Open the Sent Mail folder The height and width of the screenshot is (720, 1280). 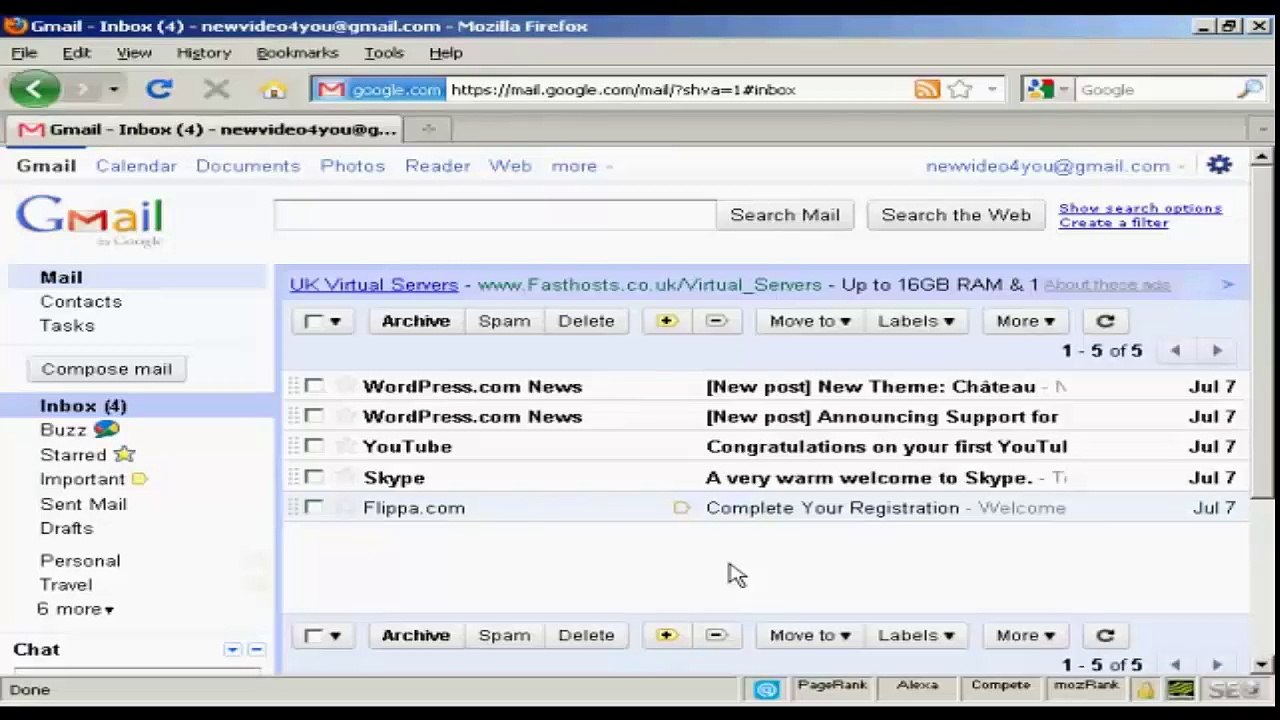pyautogui.click(x=83, y=504)
